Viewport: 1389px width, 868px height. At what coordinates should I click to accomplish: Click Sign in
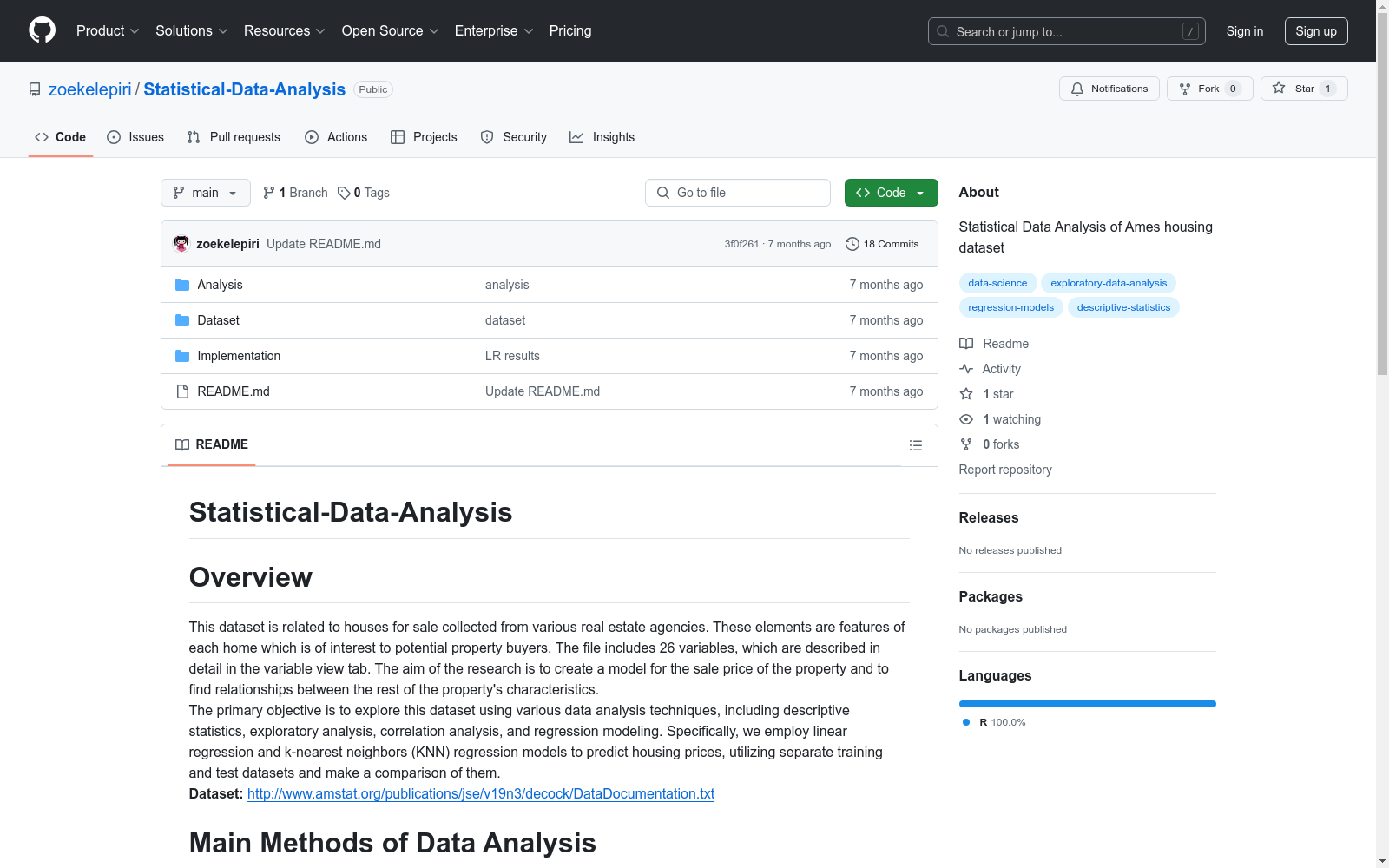click(1244, 31)
